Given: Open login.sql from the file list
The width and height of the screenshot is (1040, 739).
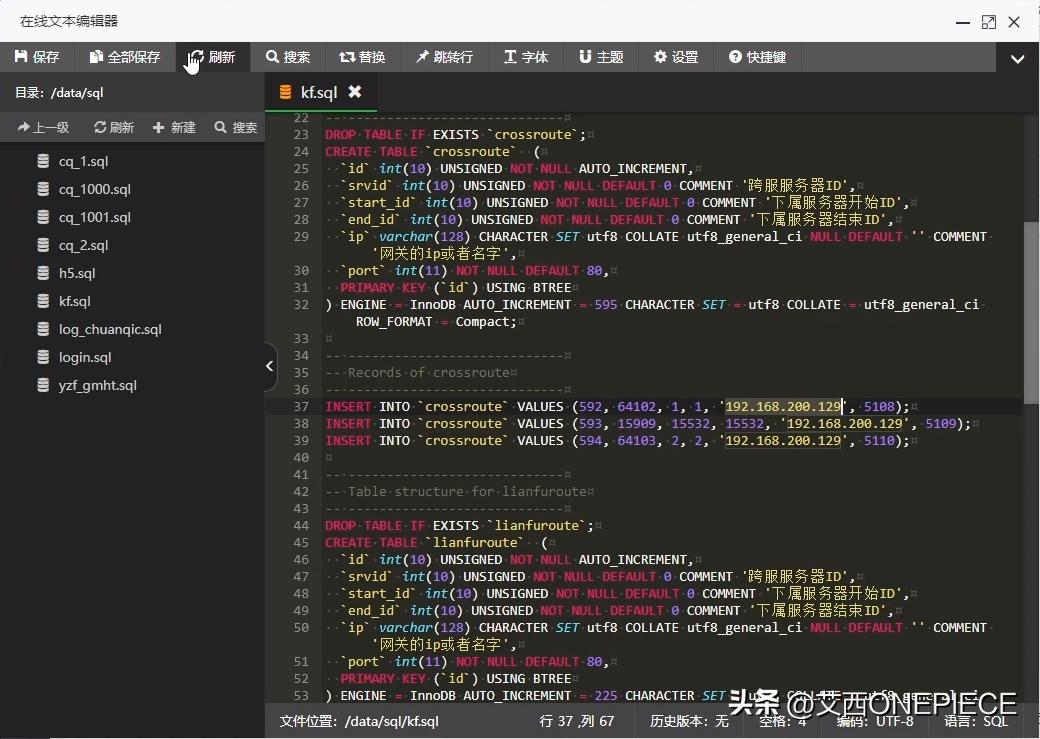Looking at the screenshot, I should point(85,357).
